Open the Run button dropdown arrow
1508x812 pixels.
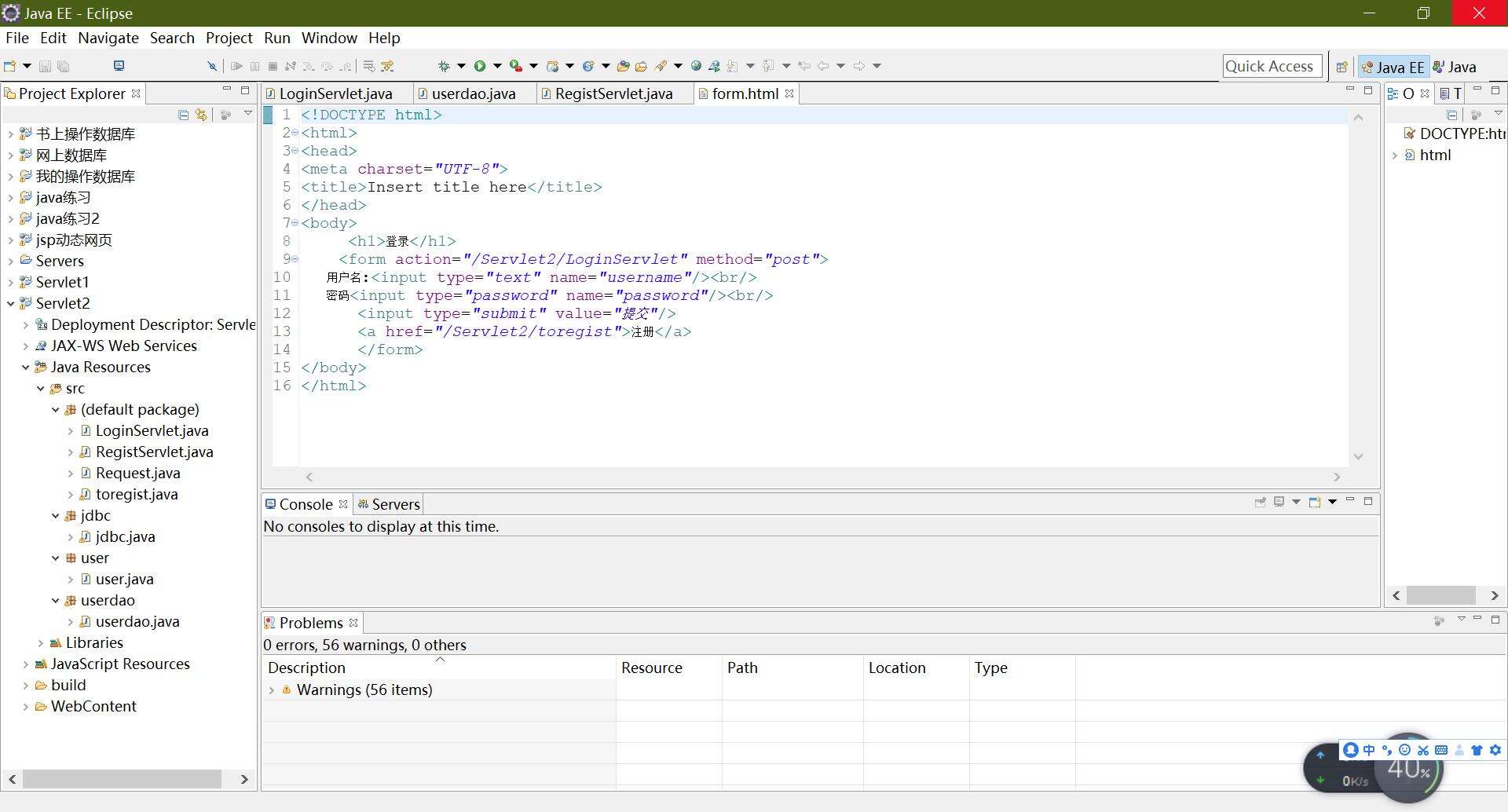click(x=496, y=66)
